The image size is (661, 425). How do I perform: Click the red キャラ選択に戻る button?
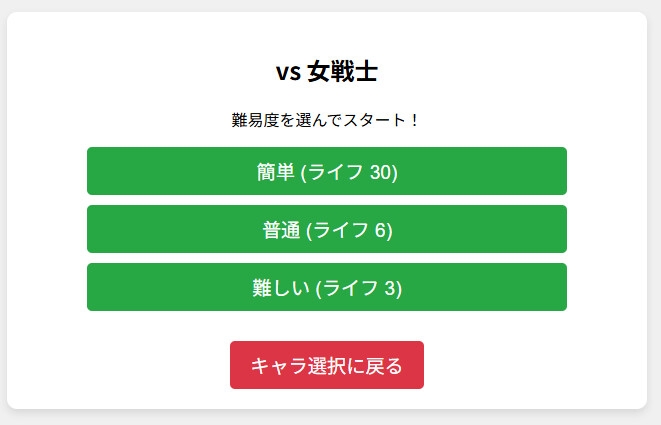point(327,365)
